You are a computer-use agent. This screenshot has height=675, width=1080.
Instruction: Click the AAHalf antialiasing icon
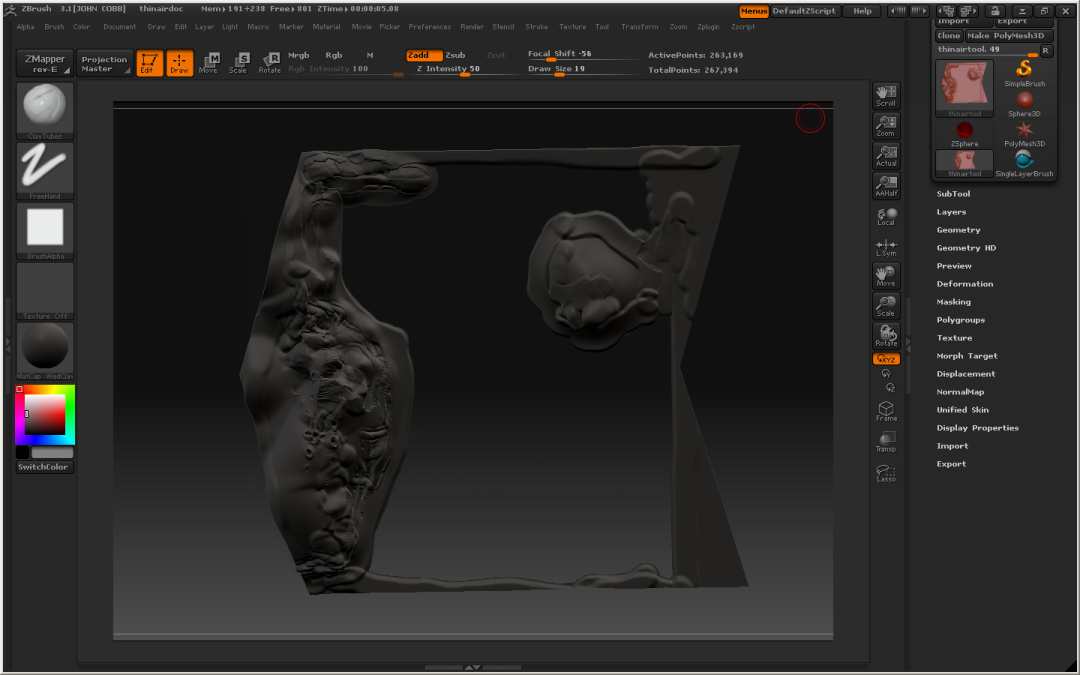[x=886, y=186]
